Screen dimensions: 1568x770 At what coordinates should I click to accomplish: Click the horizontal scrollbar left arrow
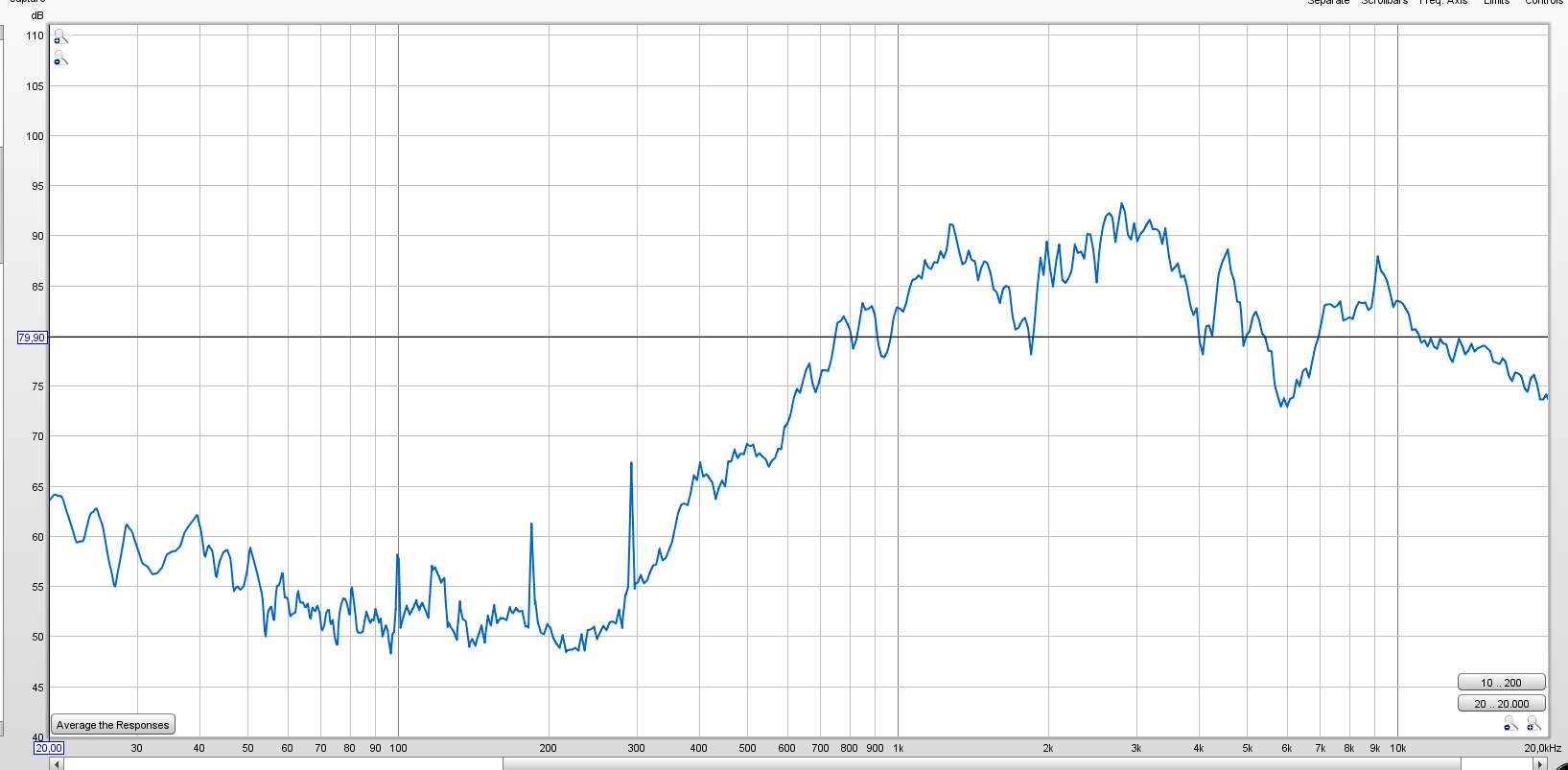57,764
